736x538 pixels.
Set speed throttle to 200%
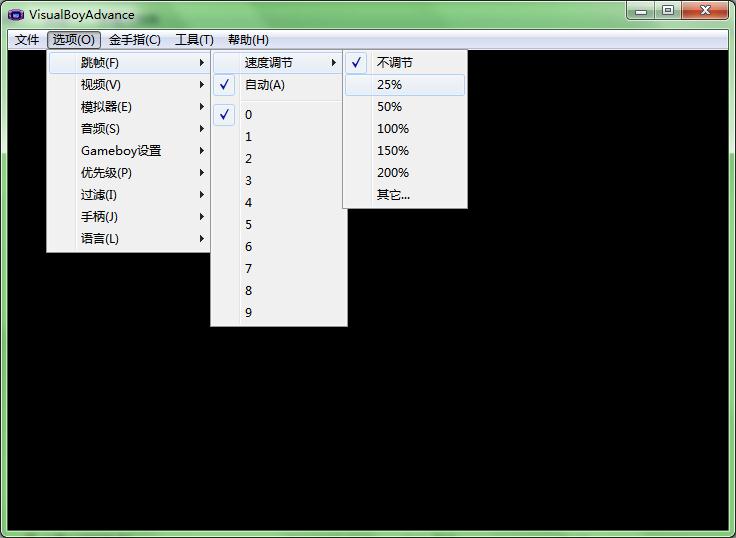[405, 173]
